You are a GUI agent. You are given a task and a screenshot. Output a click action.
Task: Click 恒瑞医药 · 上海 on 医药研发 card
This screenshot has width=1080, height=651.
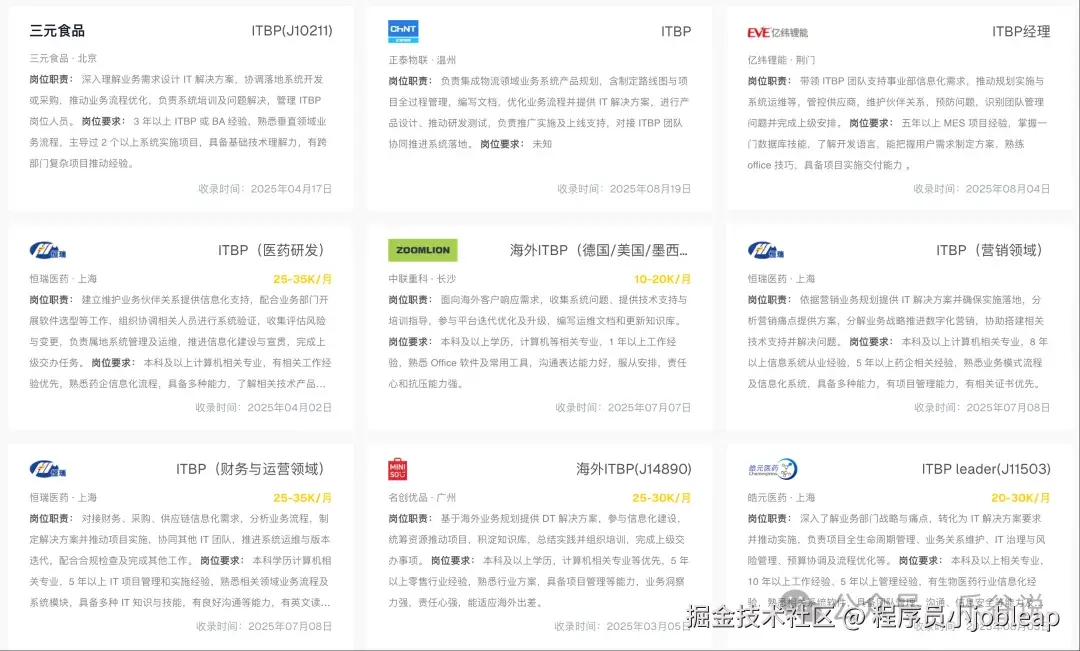pyautogui.click(x=63, y=279)
